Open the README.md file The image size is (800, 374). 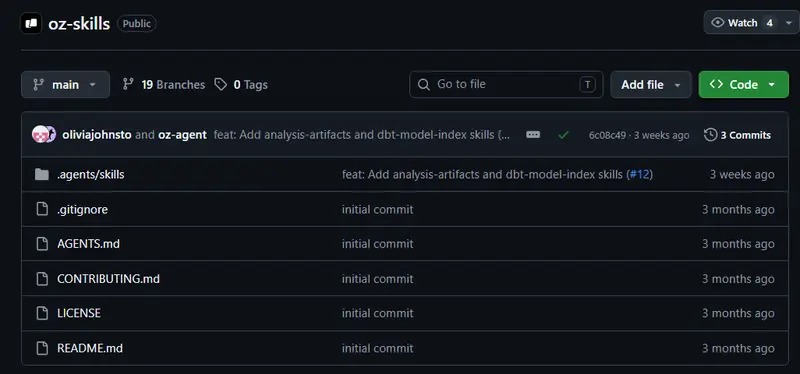(x=90, y=348)
